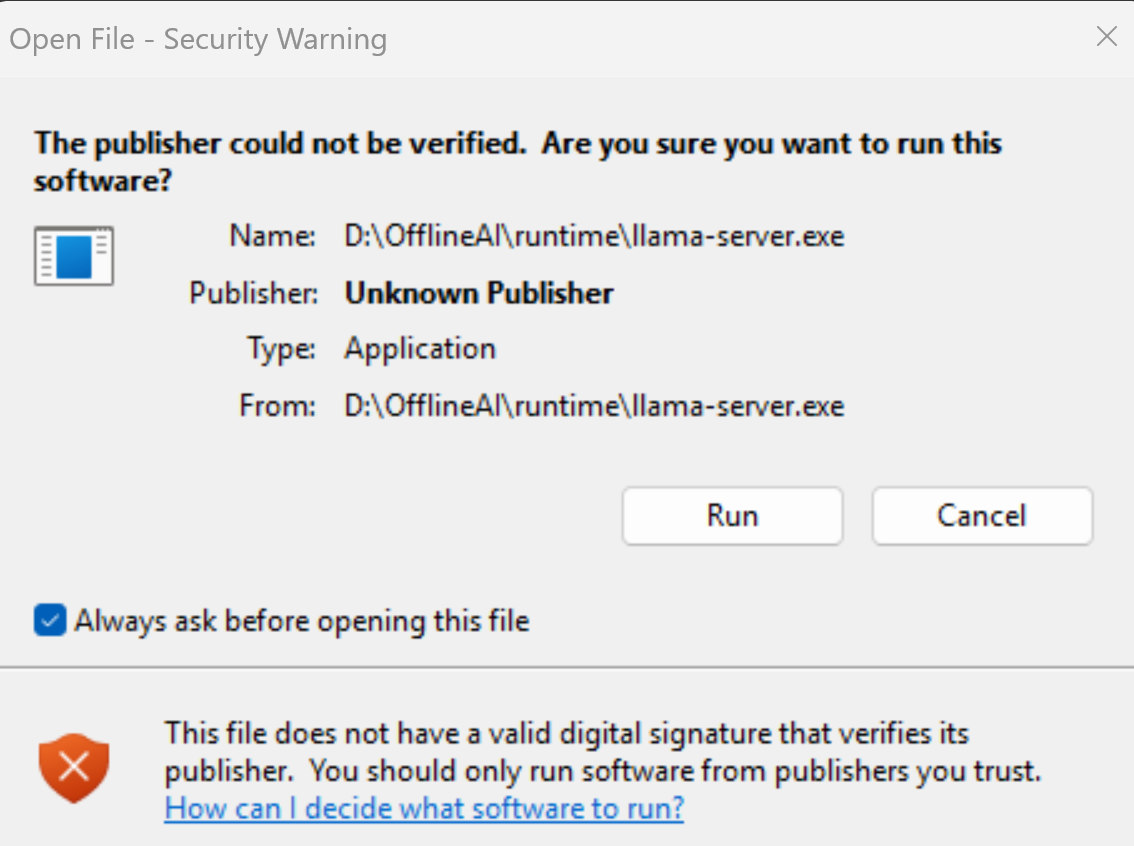Click the Publisher: field label

(253, 293)
